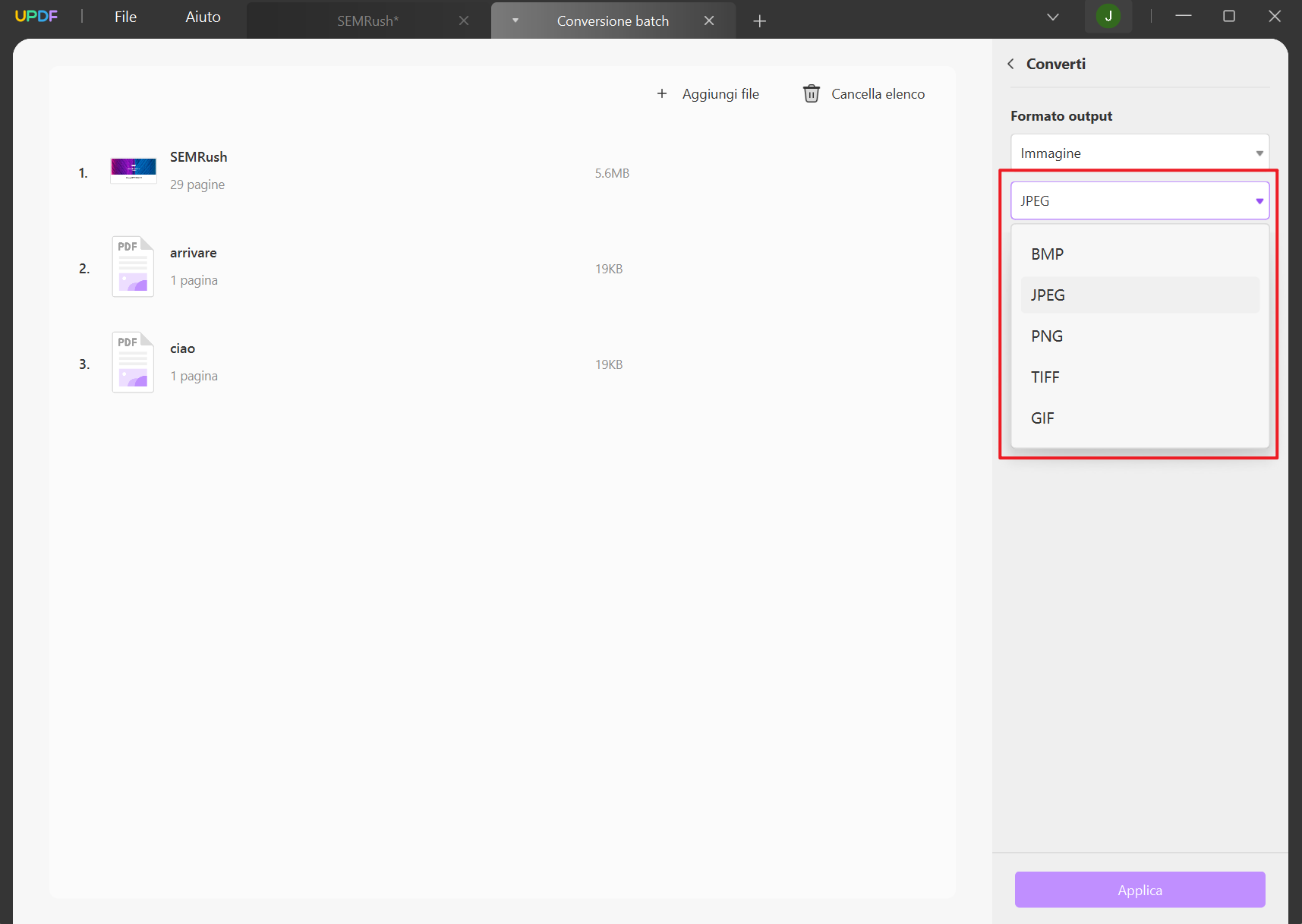Click Cancella elenco button

pyautogui.click(x=864, y=94)
